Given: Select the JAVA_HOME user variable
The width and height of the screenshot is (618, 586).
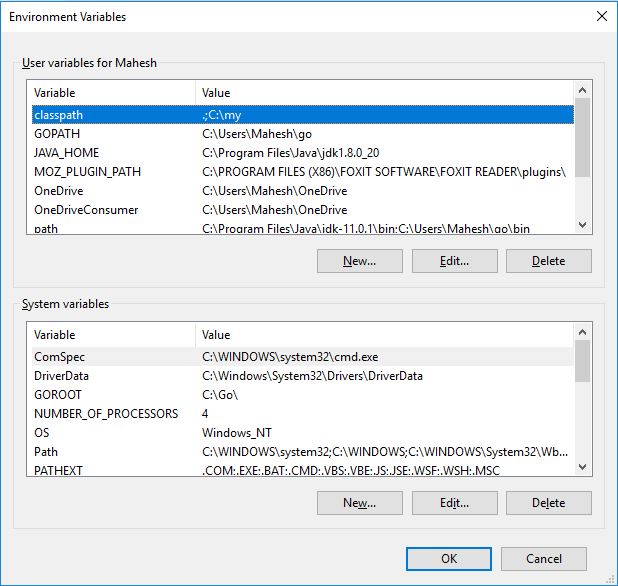Looking at the screenshot, I should (303, 153).
